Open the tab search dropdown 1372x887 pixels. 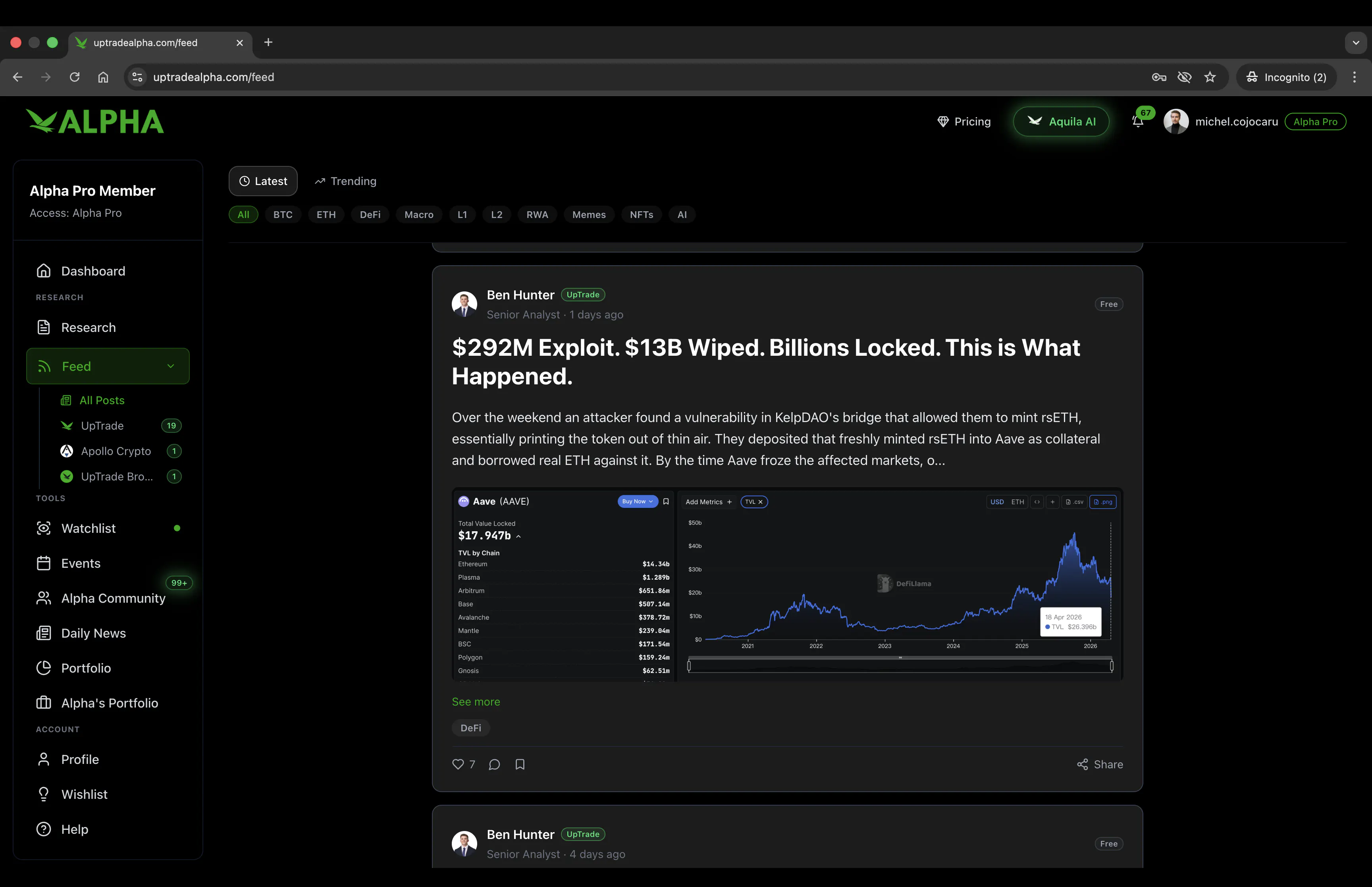click(x=1356, y=42)
